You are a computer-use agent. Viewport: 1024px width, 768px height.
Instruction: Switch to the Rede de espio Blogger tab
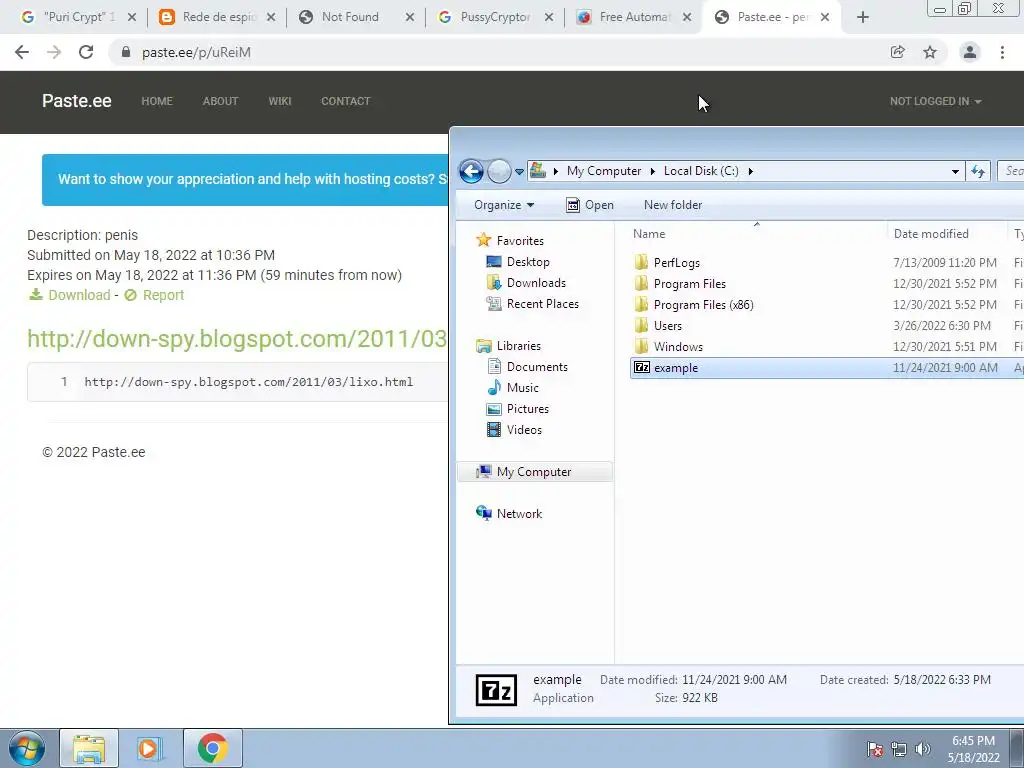(216, 17)
